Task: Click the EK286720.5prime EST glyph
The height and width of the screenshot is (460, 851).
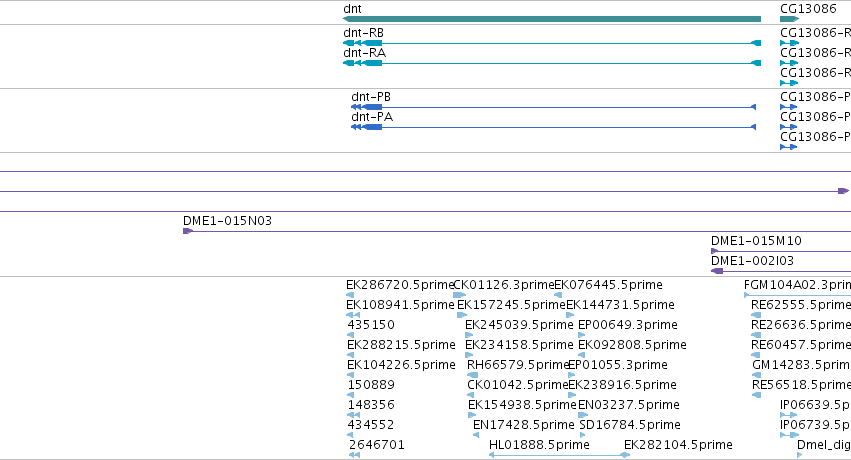Action: point(350,295)
